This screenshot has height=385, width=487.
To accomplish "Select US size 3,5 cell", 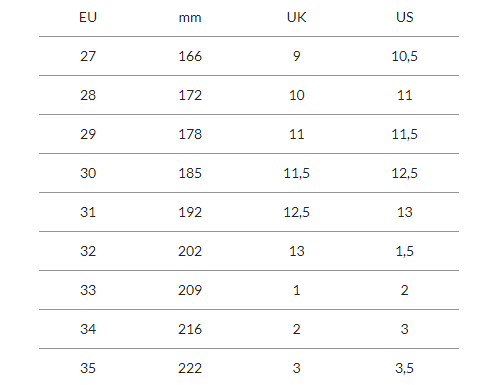I will 405,368.
